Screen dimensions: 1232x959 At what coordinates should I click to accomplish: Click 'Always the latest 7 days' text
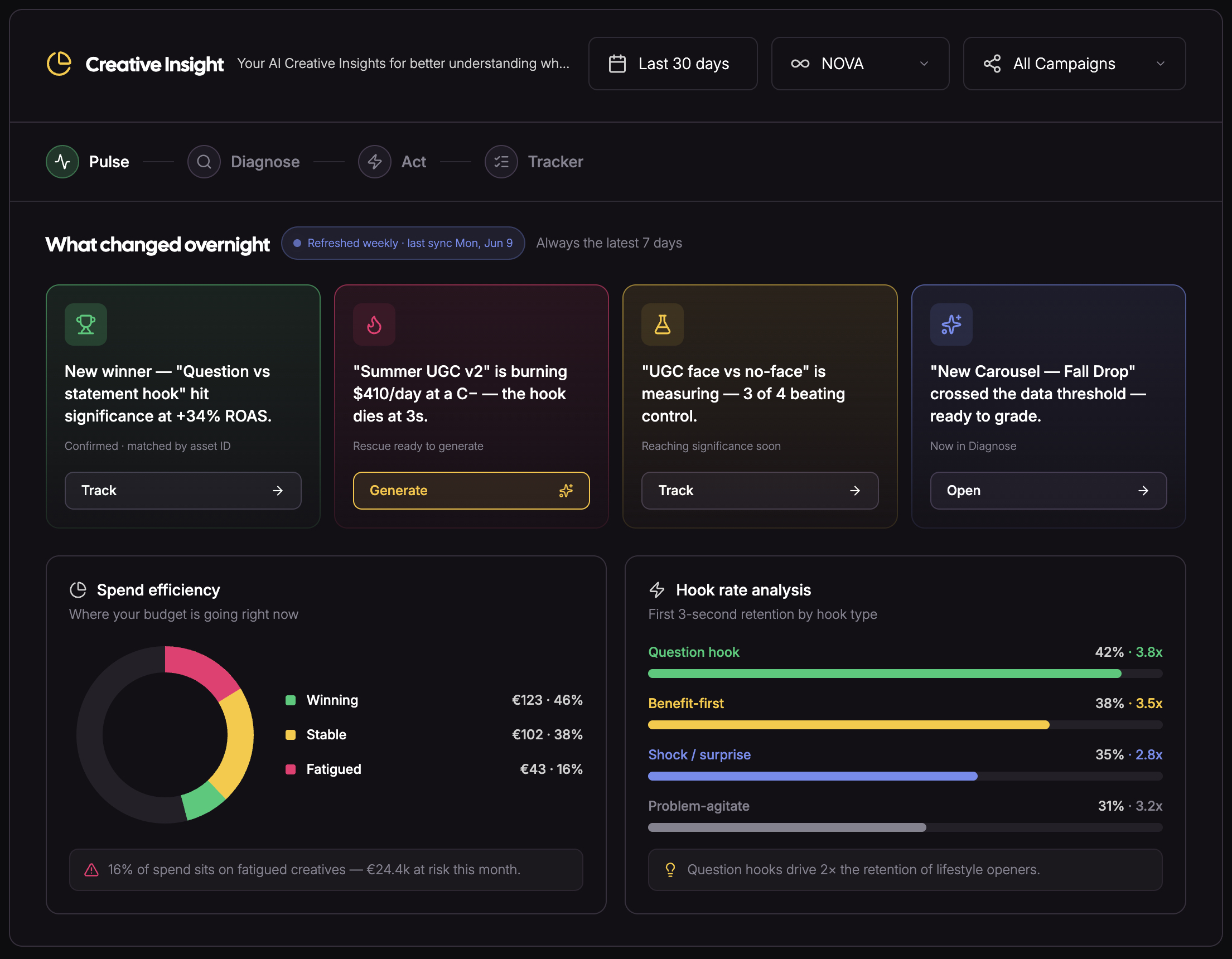pyautogui.click(x=608, y=243)
